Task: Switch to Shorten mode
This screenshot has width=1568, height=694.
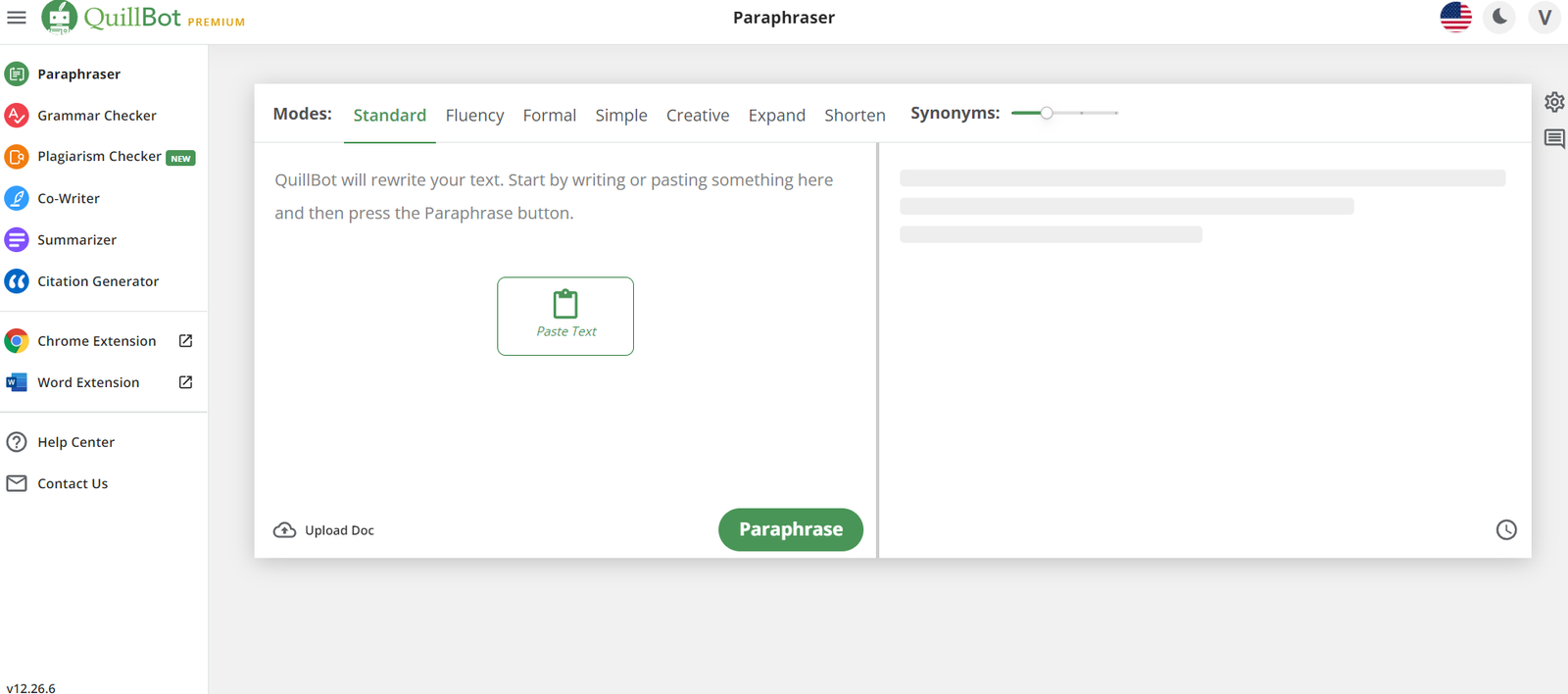Action: pyautogui.click(x=855, y=115)
